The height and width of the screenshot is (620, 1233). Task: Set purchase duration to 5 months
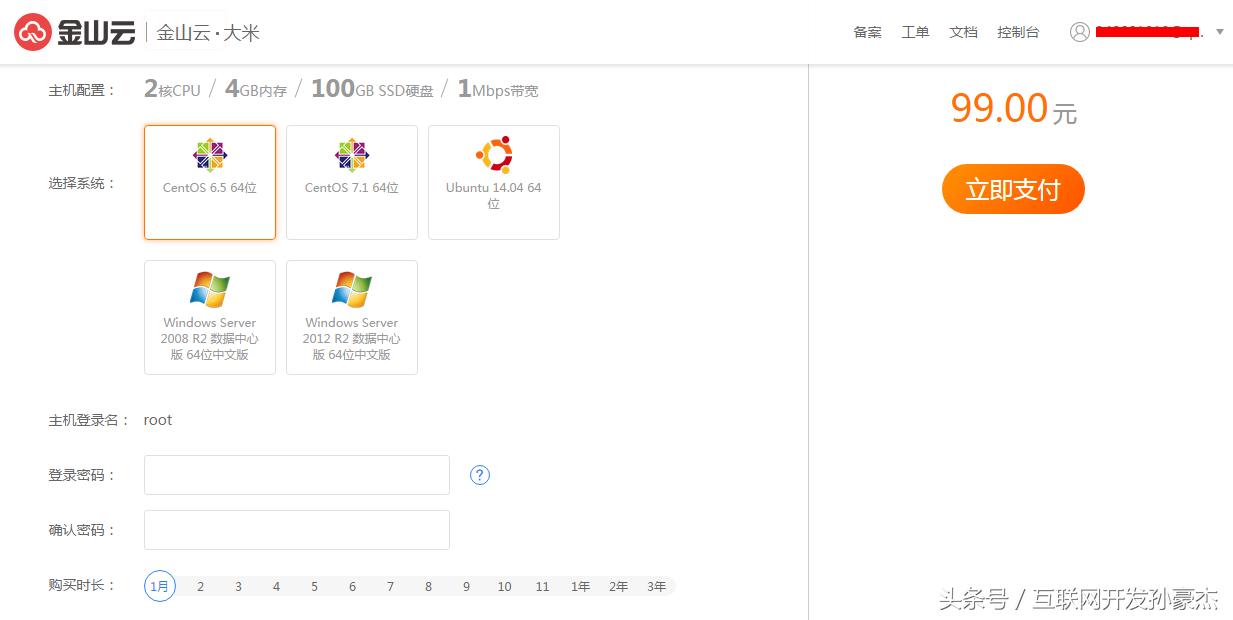tap(314, 586)
